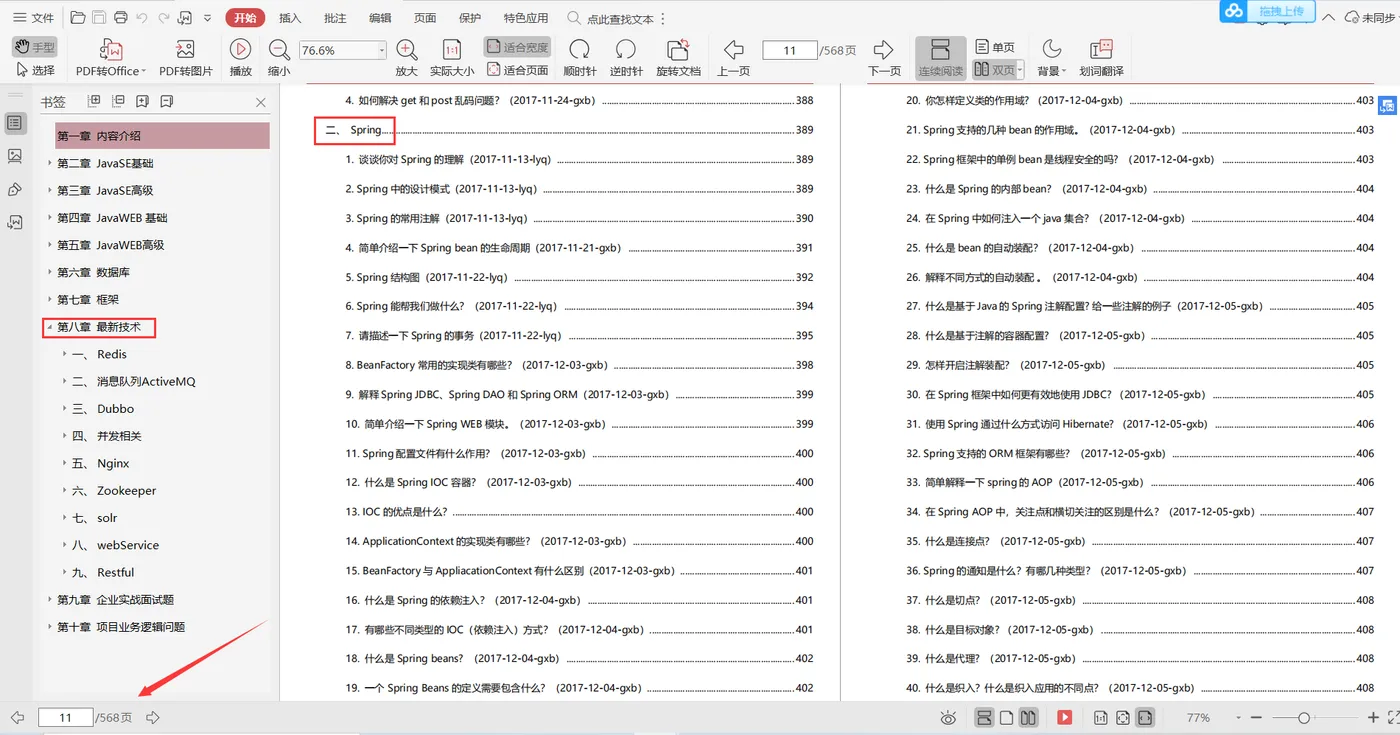Toggle fit width (适合宽度)
This screenshot has height=735, width=1400.
(x=517, y=47)
